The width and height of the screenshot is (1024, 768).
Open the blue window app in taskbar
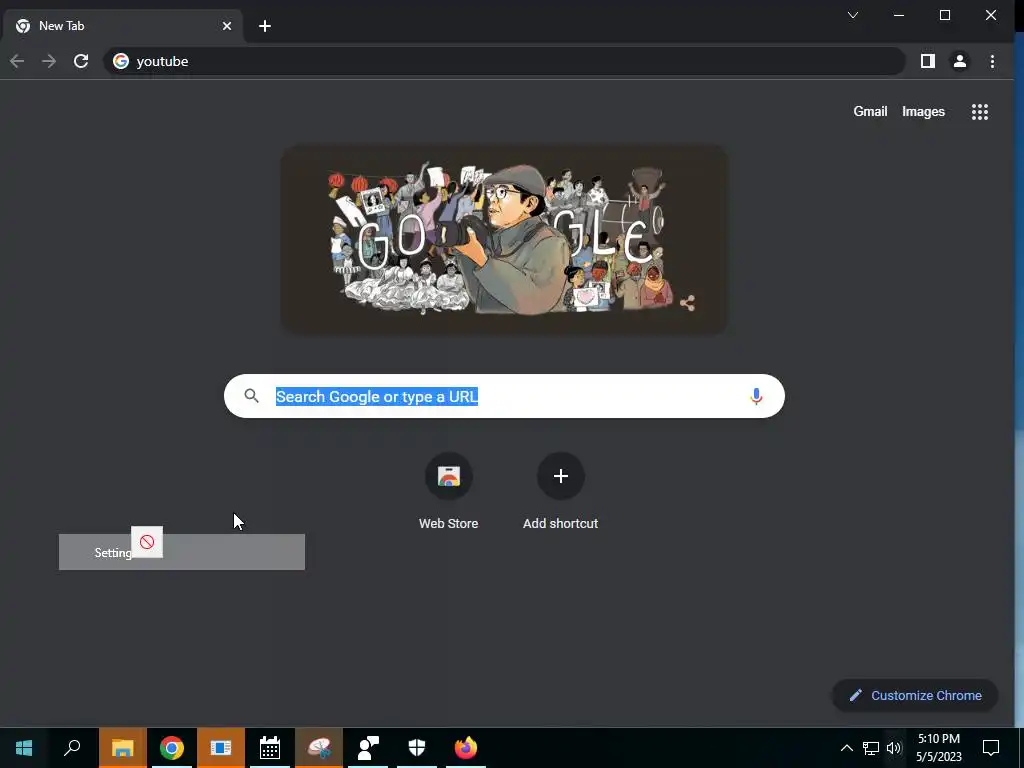coord(221,748)
